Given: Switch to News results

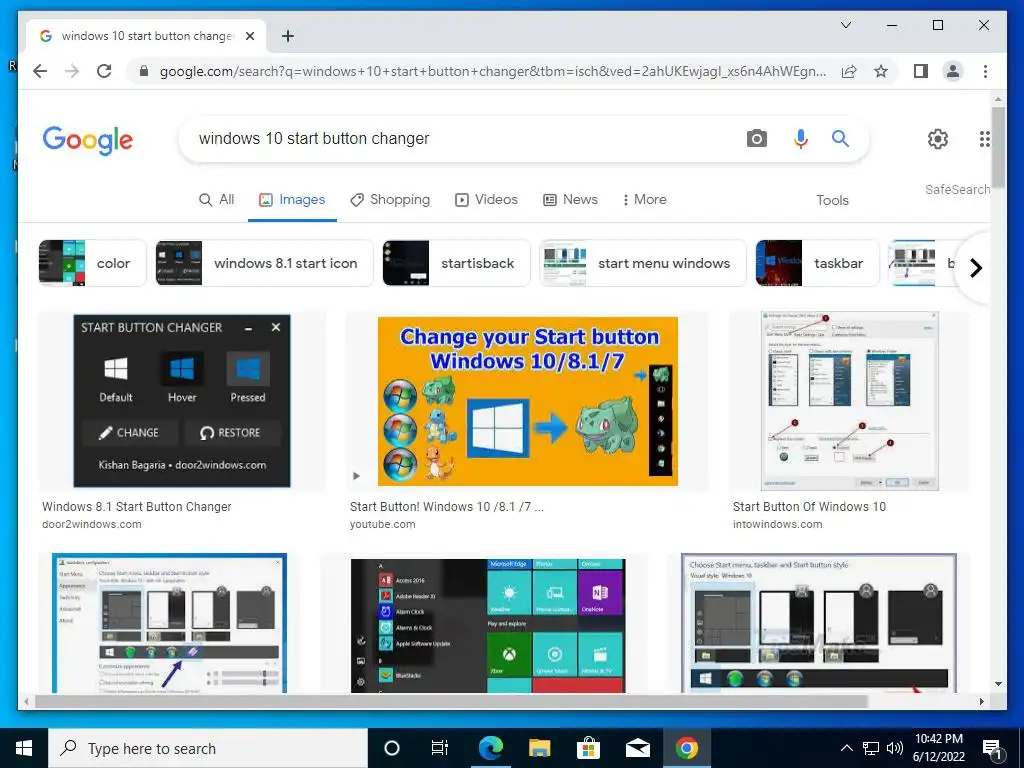Looking at the screenshot, I should (570, 200).
